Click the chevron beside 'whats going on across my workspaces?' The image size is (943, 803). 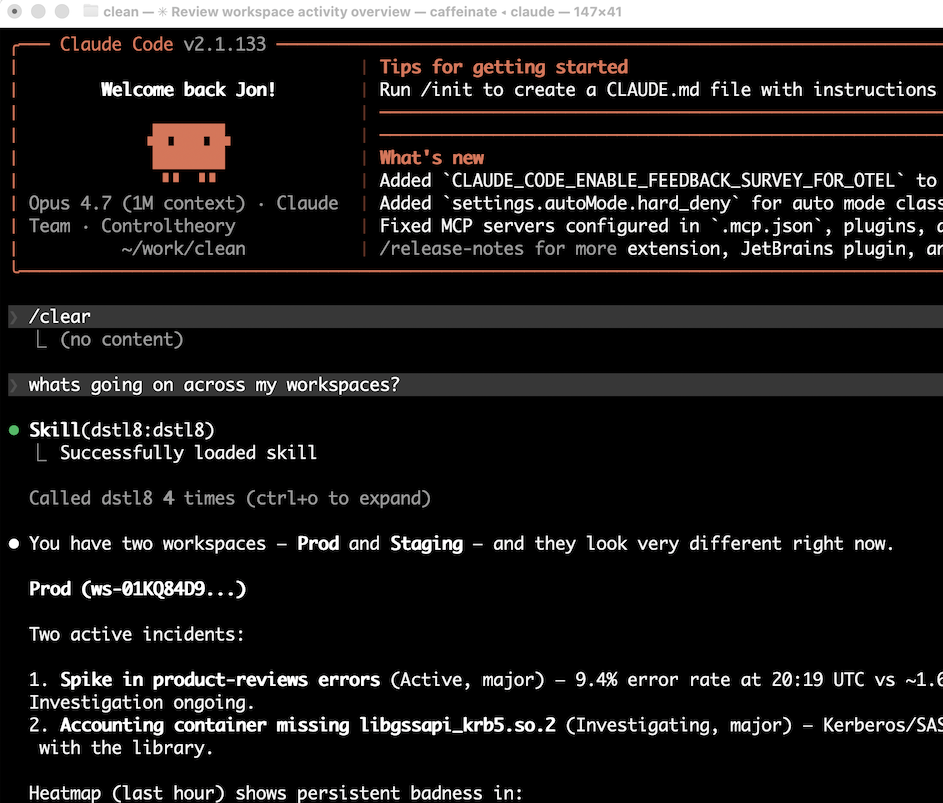click(x=14, y=385)
